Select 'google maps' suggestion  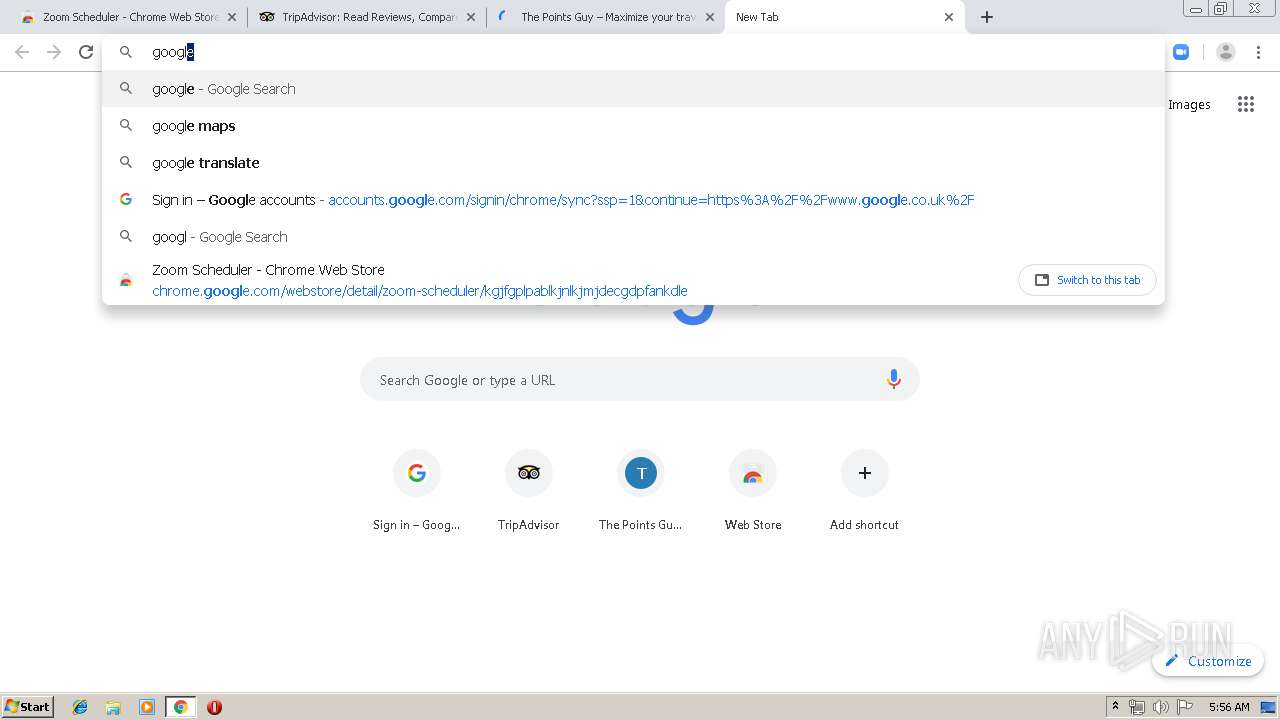click(x=633, y=126)
